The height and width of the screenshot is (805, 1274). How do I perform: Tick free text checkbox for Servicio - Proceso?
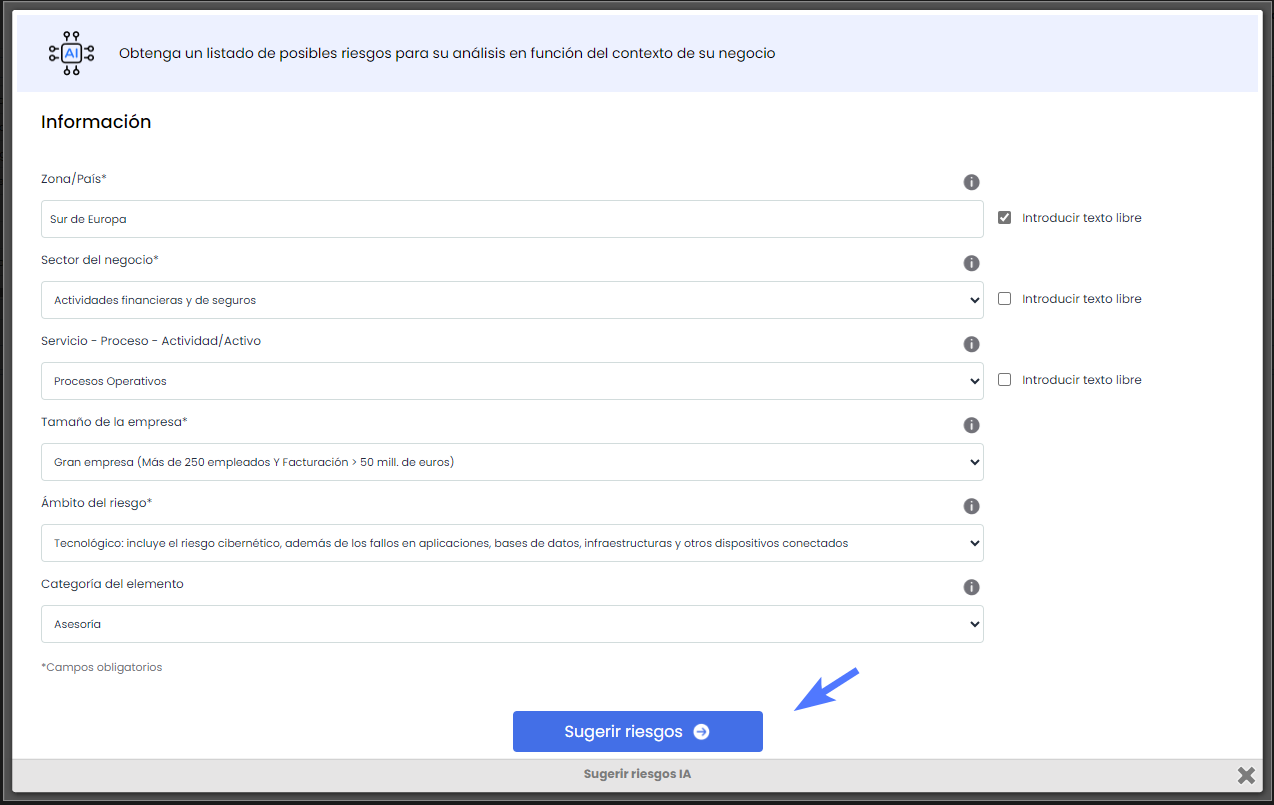click(1005, 380)
